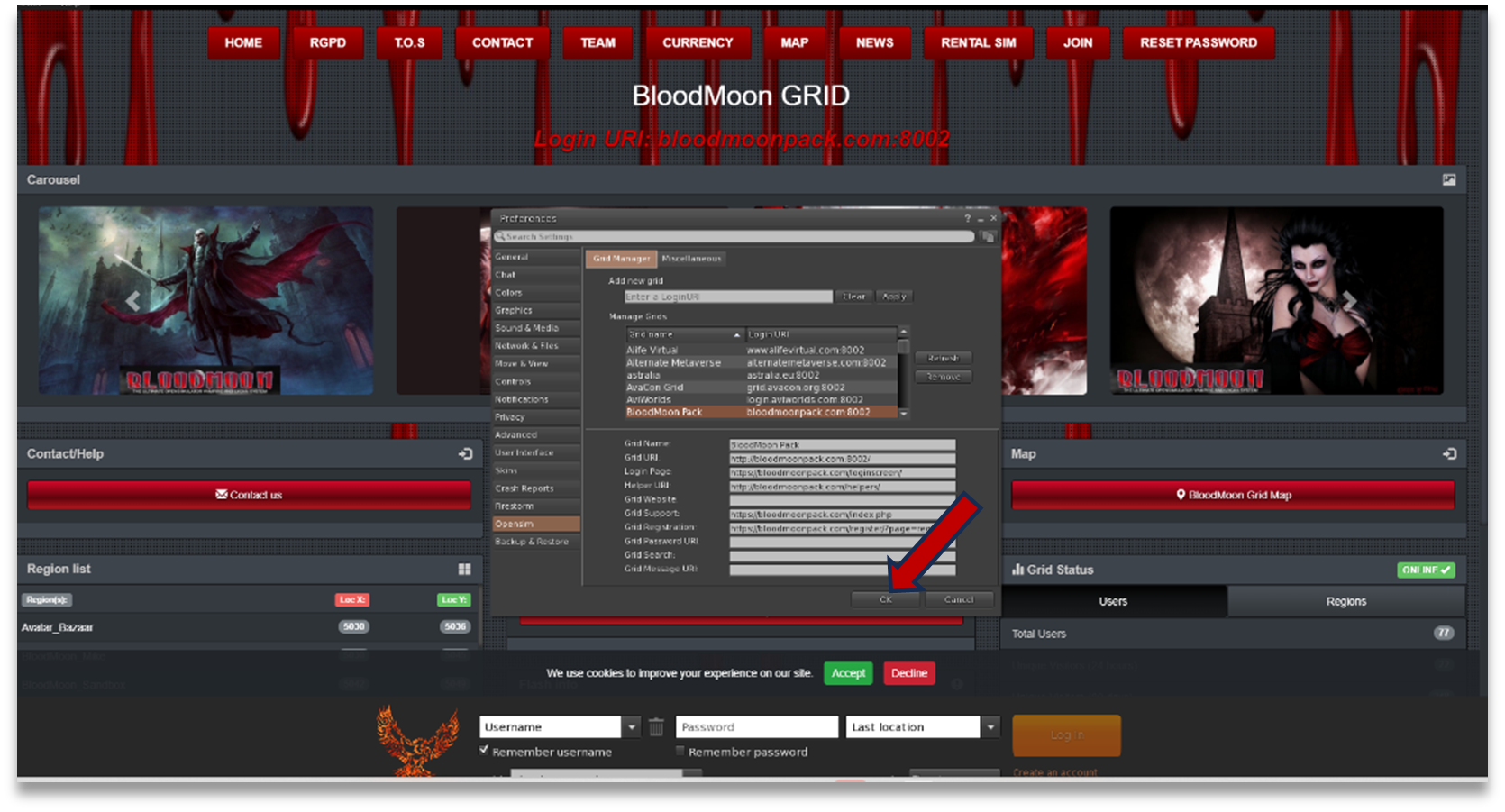The image size is (1505, 812).
Task: Select the BloodMoon Pack grid row
Action: pyautogui.click(x=762, y=412)
